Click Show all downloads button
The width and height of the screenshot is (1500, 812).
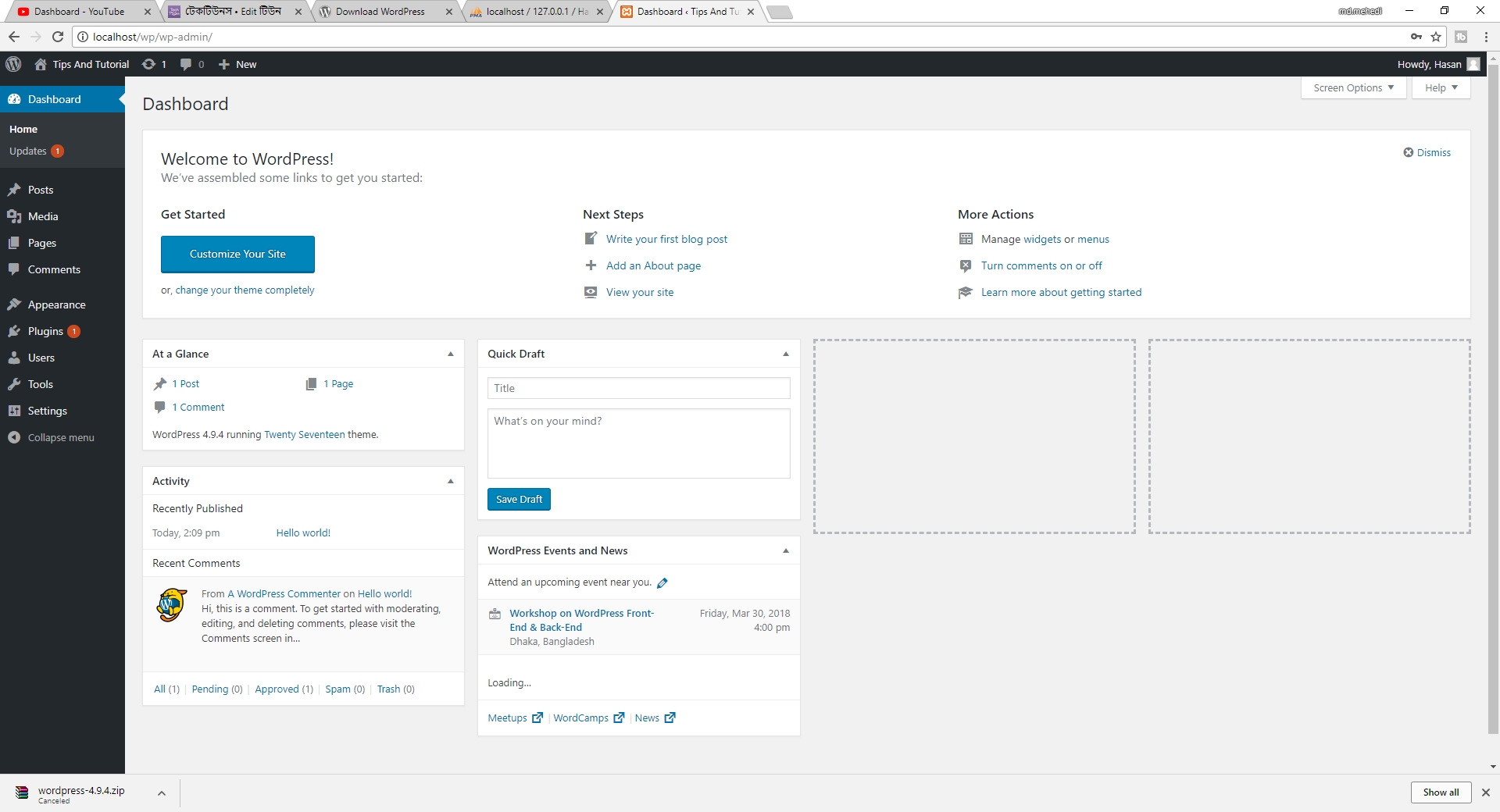pos(1441,792)
